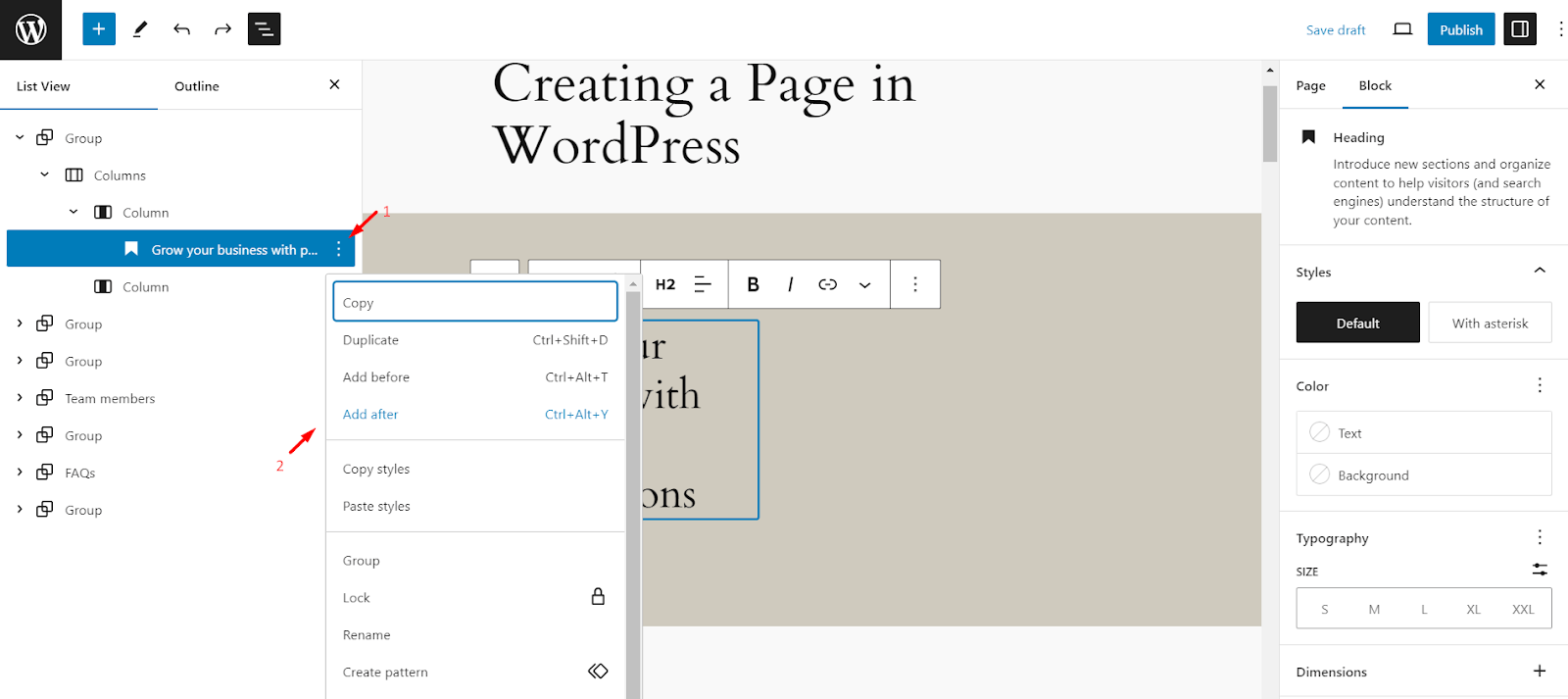This screenshot has width=1568, height=699.
Task: Choose Copy from the block menu
Action: (x=475, y=302)
